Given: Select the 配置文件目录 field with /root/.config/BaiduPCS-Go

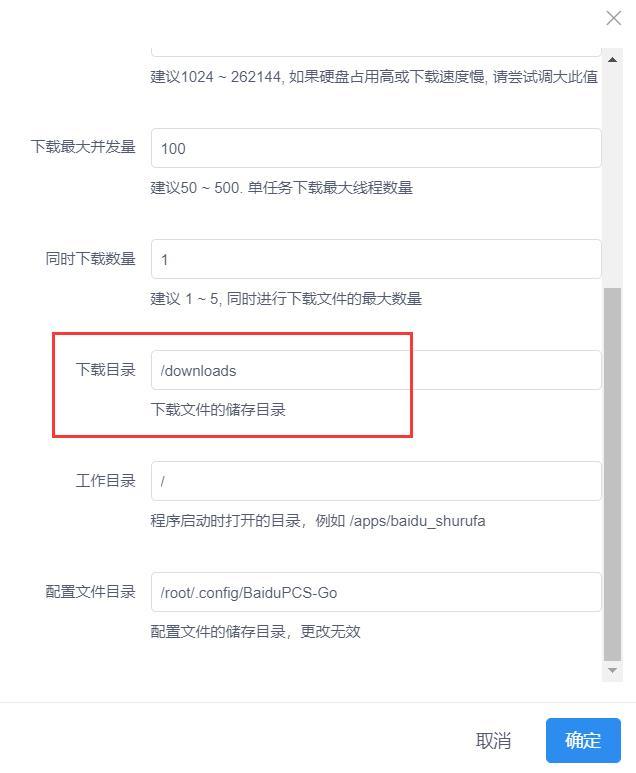Looking at the screenshot, I should click(x=376, y=592).
